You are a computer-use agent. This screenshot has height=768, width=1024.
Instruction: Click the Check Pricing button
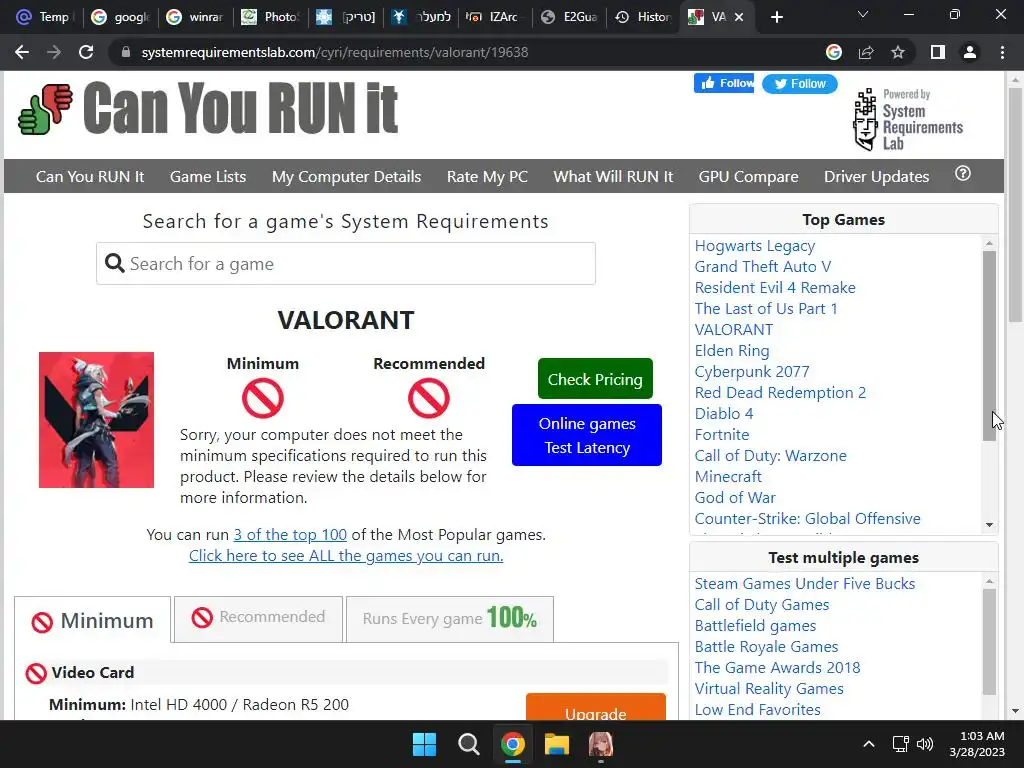[595, 379]
